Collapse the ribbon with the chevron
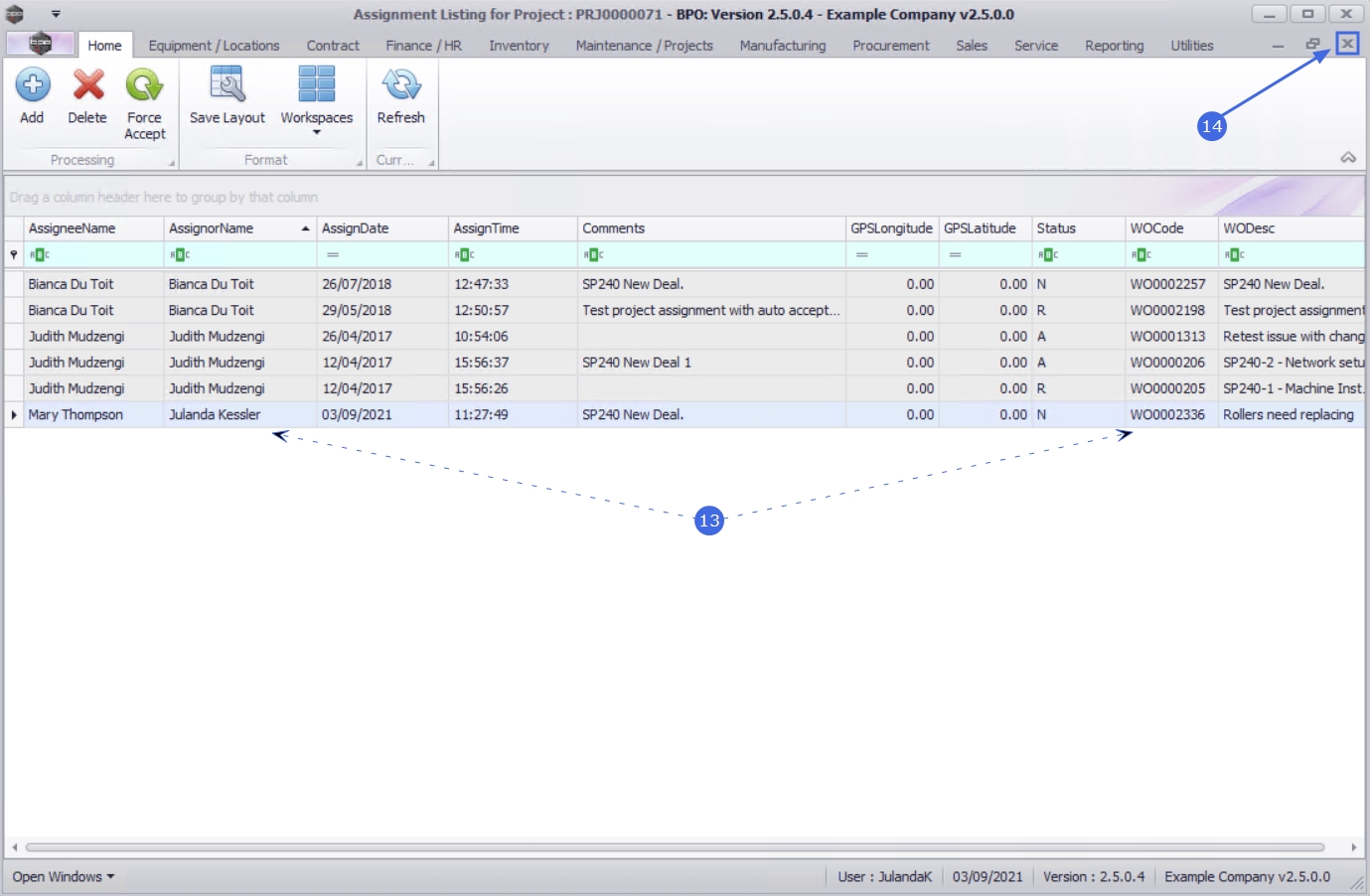Image resolution: width=1370 pixels, height=896 pixels. [x=1348, y=158]
